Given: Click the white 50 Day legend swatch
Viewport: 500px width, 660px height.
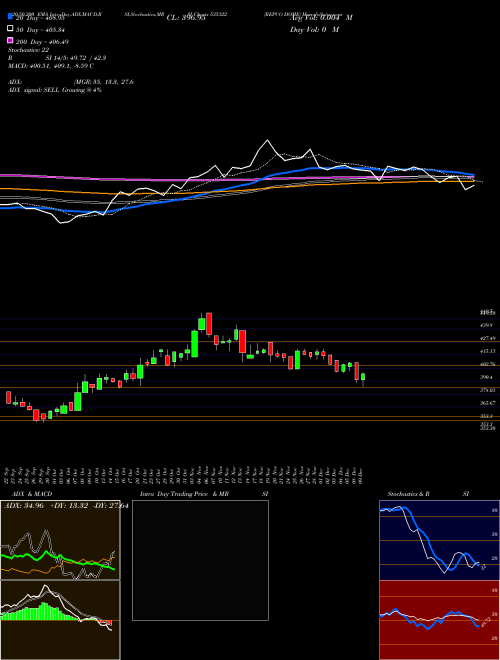Looking at the screenshot, I should [10, 29].
